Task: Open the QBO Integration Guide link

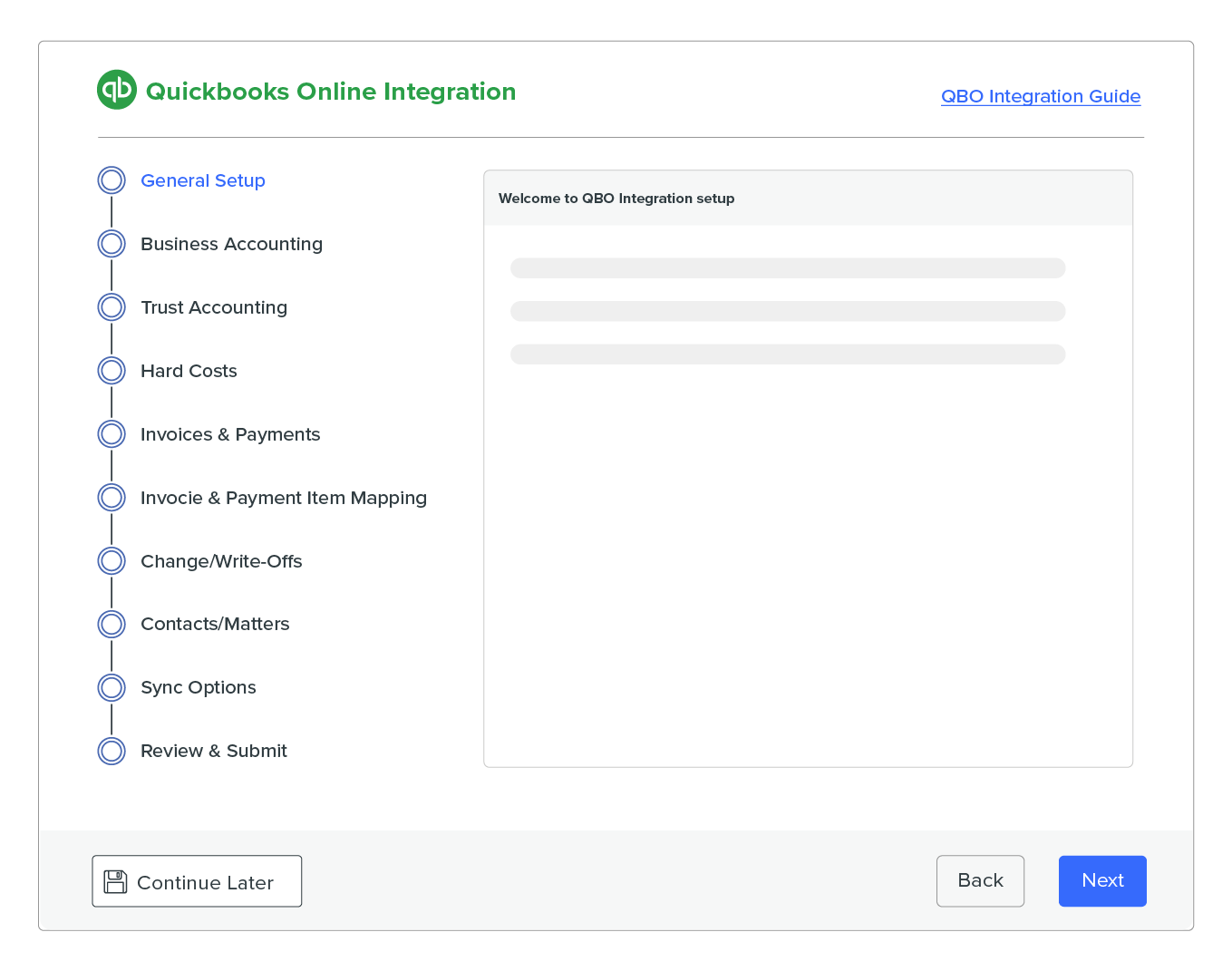Action: [x=1040, y=96]
